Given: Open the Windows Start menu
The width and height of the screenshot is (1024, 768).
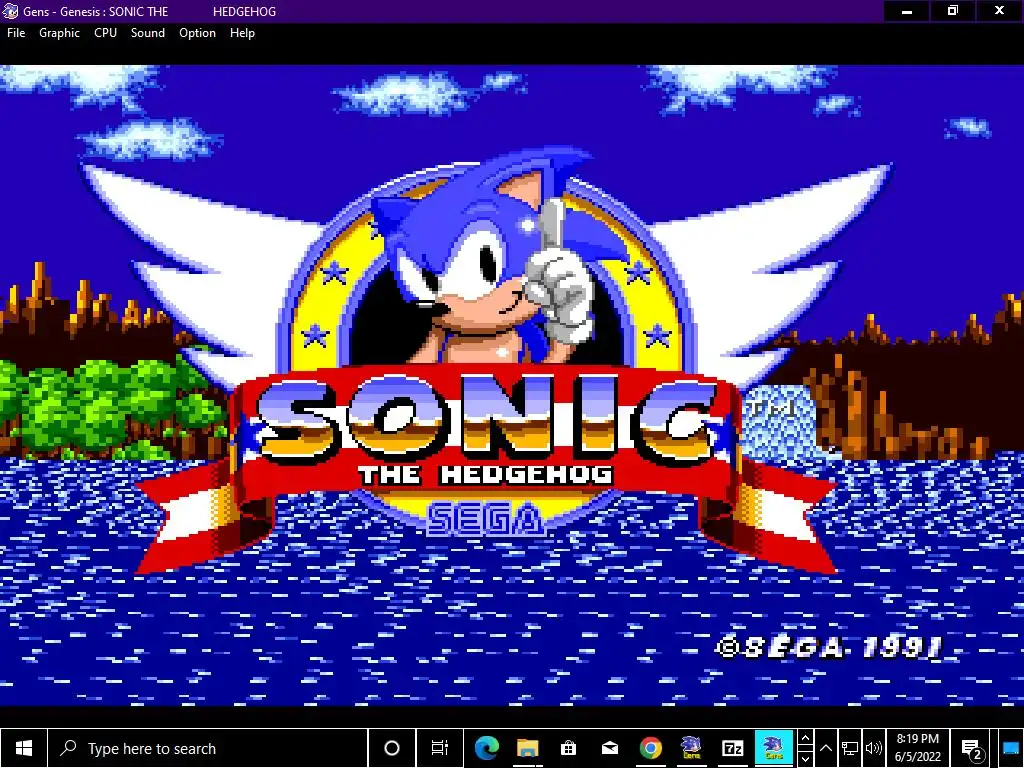Looking at the screenshot, I should pyautogui.click(x=24, y=748).
